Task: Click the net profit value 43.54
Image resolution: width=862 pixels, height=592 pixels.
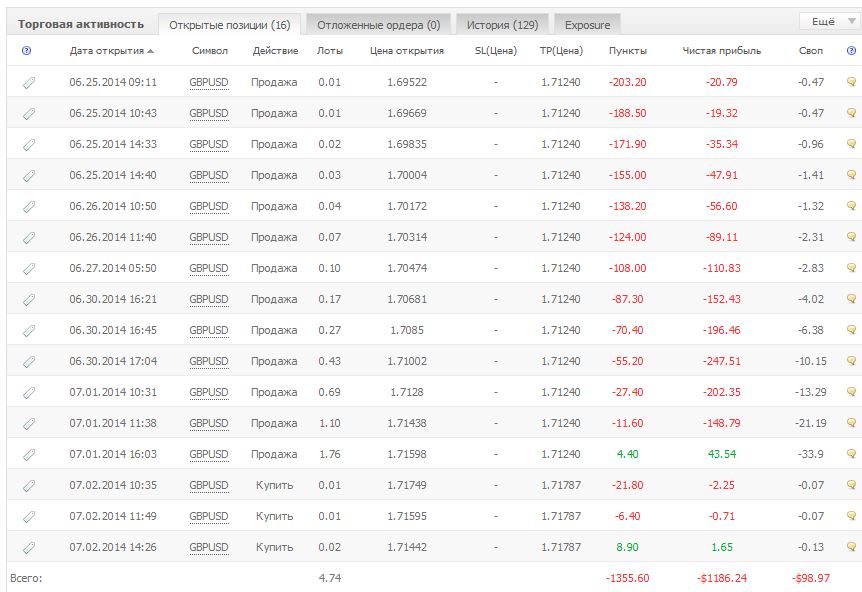Action: [722, 454]
